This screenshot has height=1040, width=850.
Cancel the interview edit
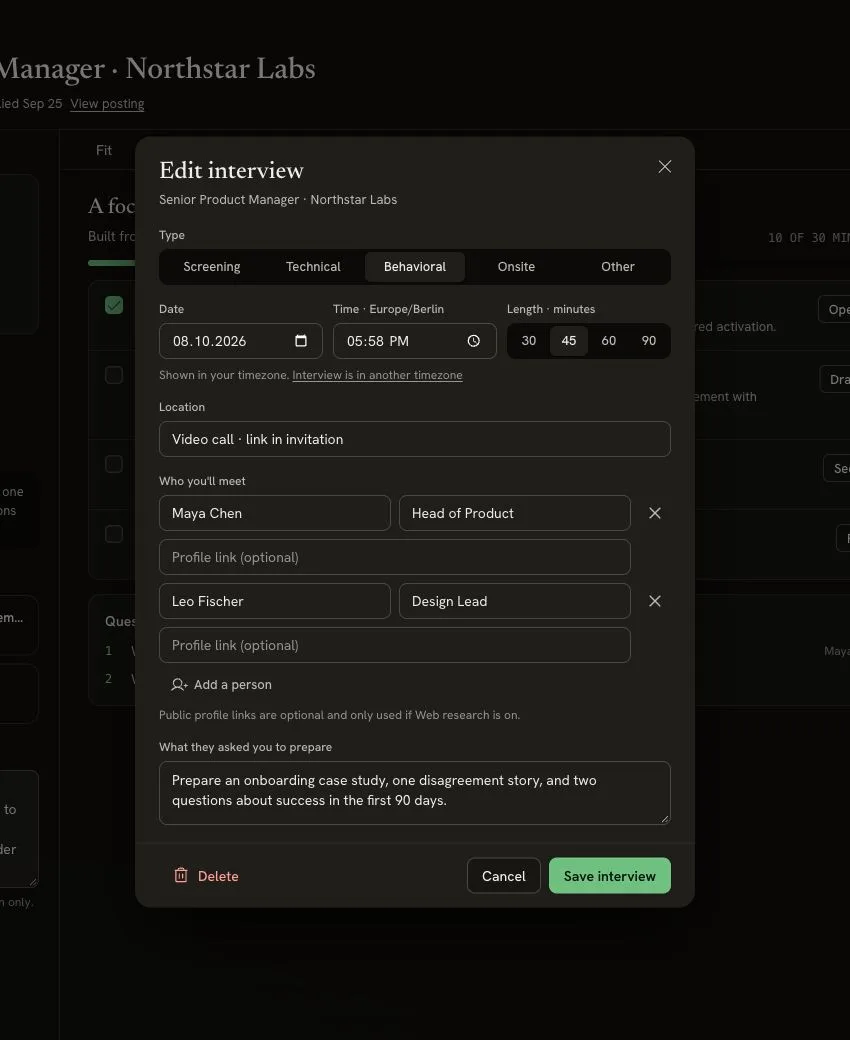click(x=503, y=876)
